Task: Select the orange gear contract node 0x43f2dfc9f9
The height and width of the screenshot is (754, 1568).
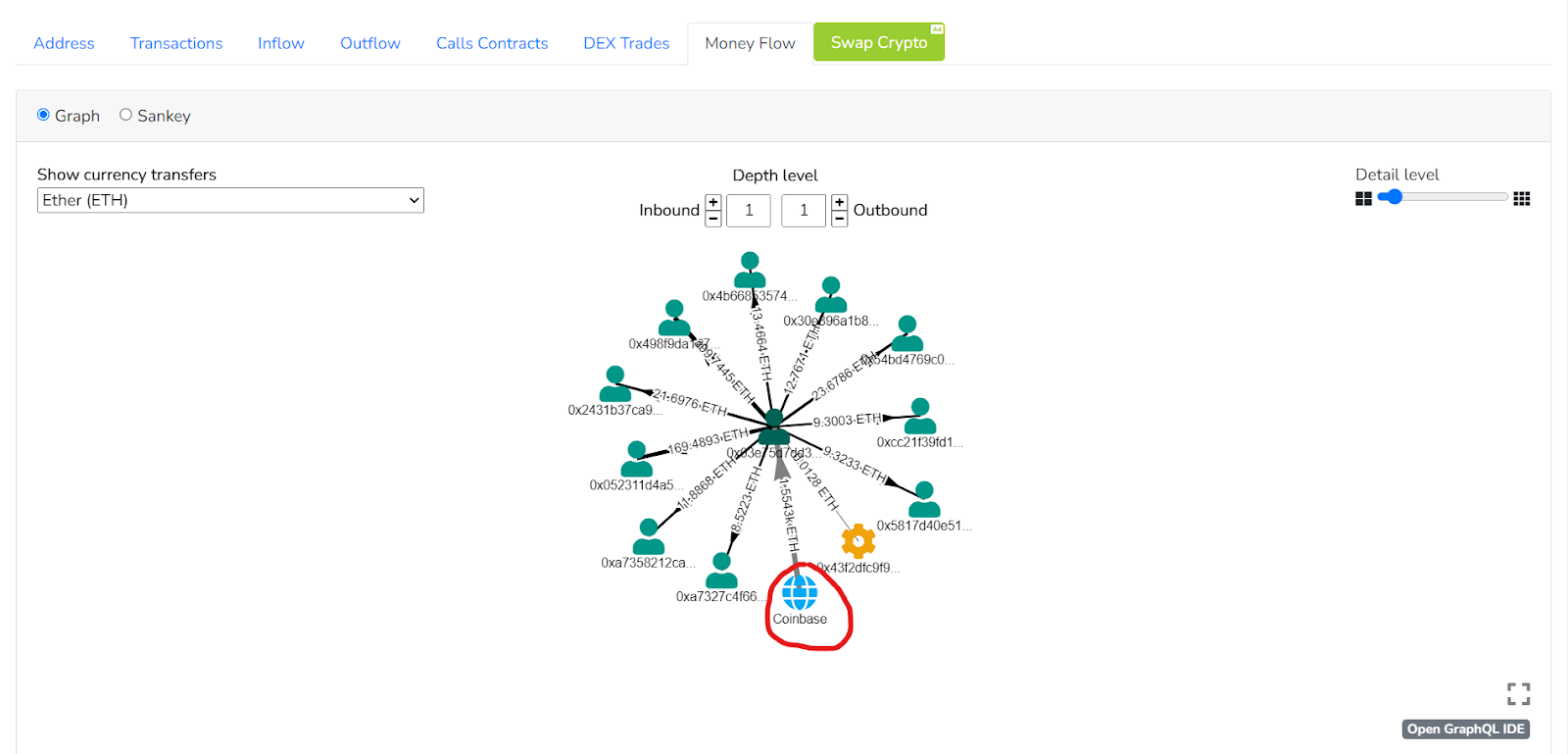Action: click(857, 540)
